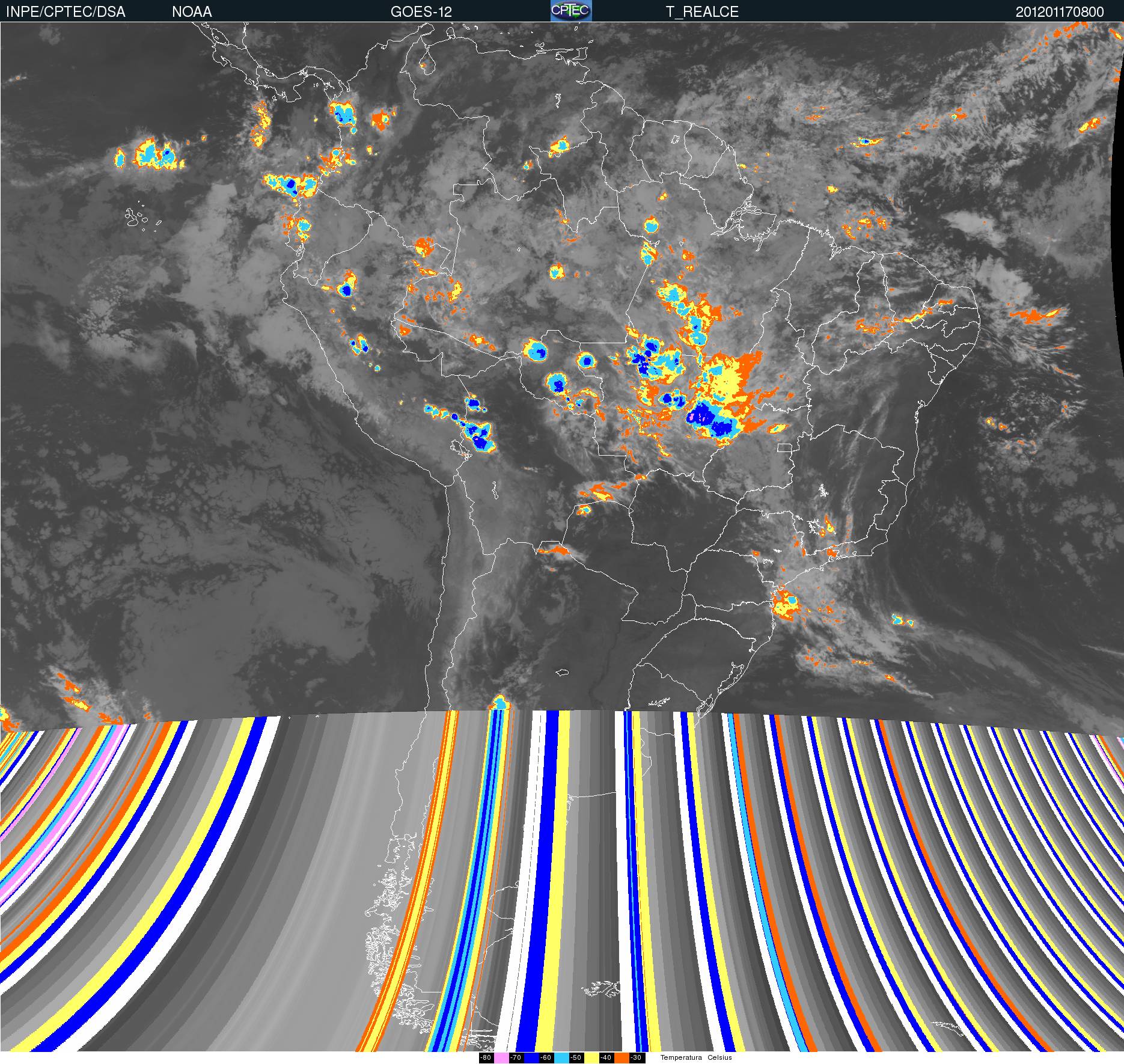Select the light blue legend swatch
Screen dimensions: 1124x1064
(x=561, y=1057)
